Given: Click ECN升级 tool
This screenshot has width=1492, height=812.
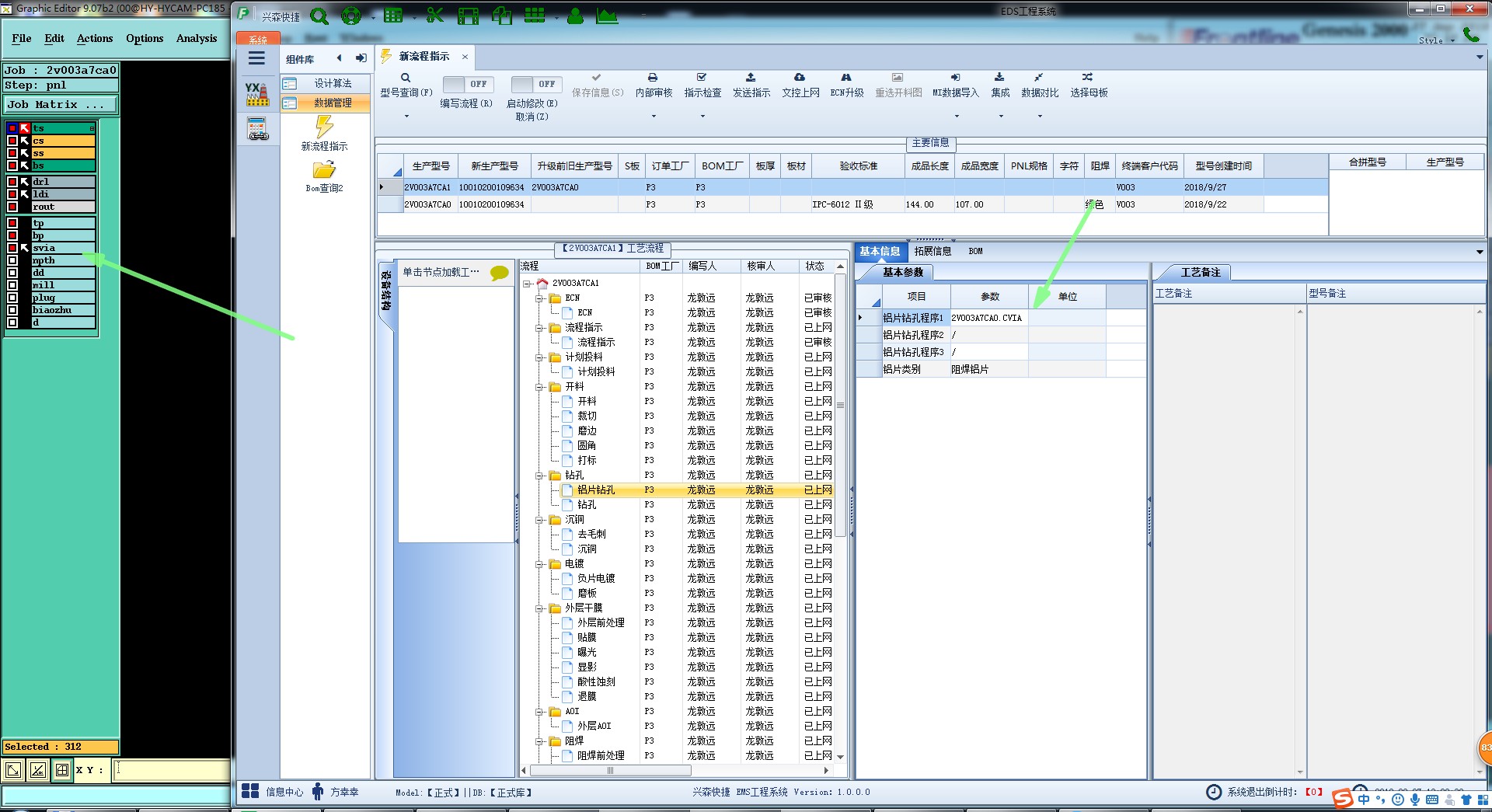Looking at the screenshot, I should (x=847, y=85).
